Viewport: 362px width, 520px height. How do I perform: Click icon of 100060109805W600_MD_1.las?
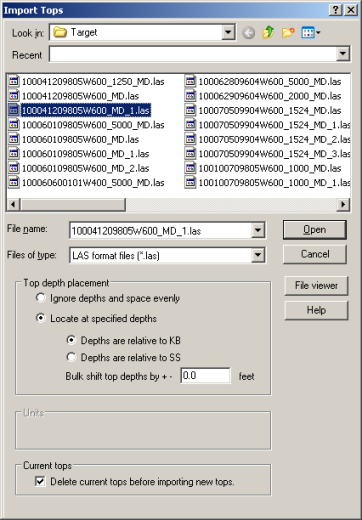click(14, 153)
